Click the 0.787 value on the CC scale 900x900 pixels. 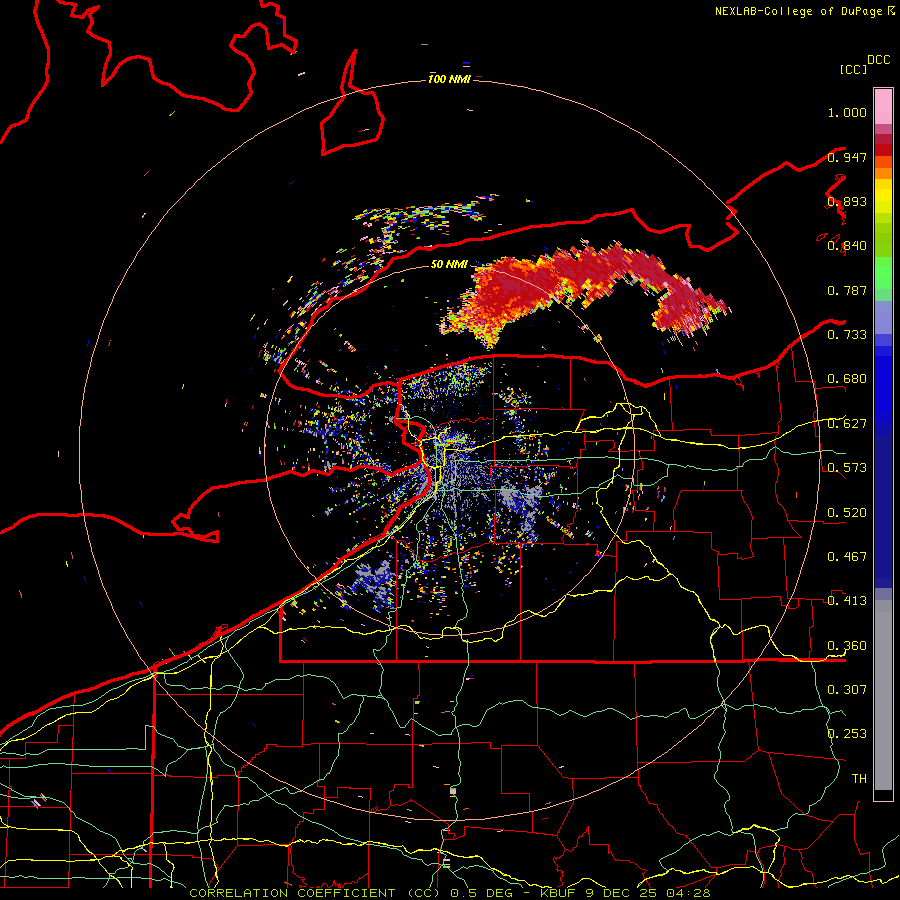point(847,290)
